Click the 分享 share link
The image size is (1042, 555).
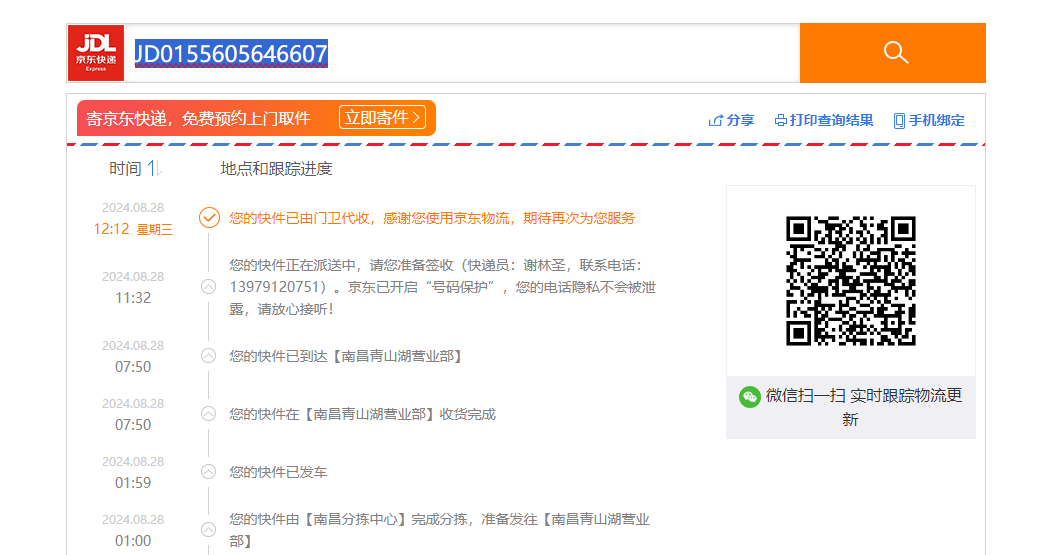coord(740,120)
